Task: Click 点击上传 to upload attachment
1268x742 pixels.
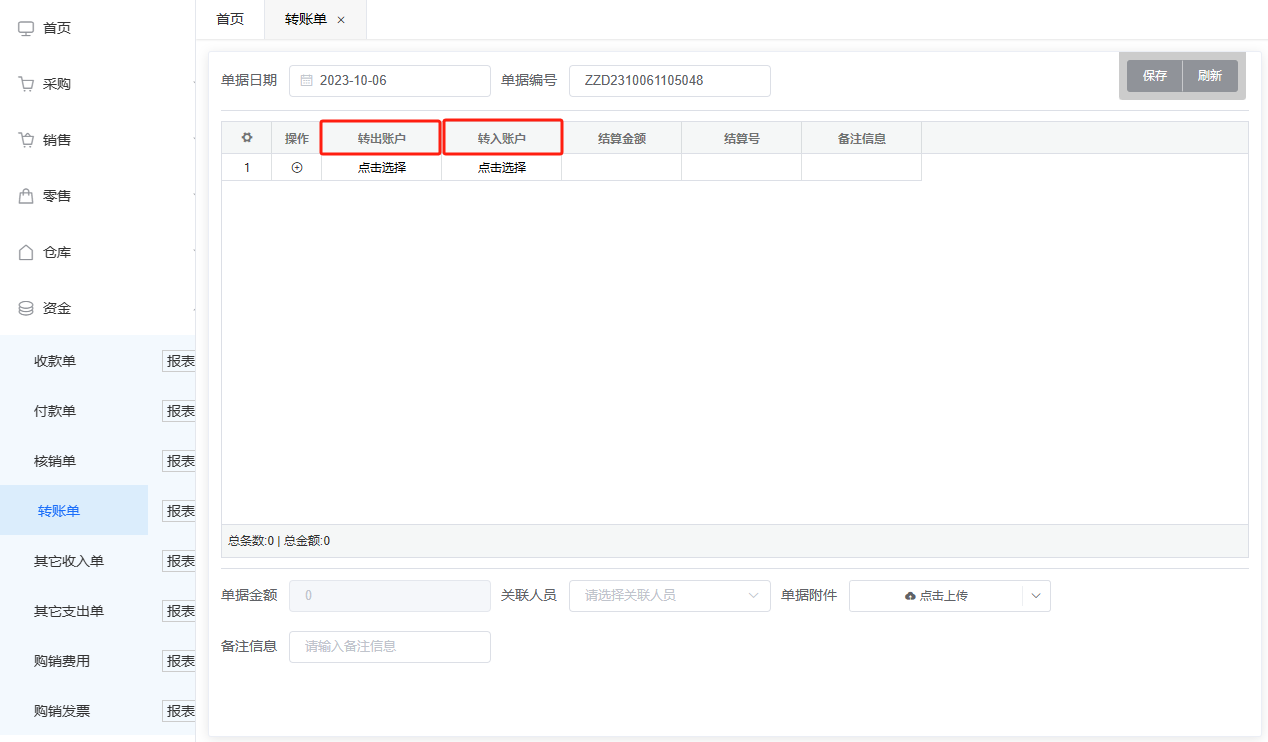Action: point(936,595)
